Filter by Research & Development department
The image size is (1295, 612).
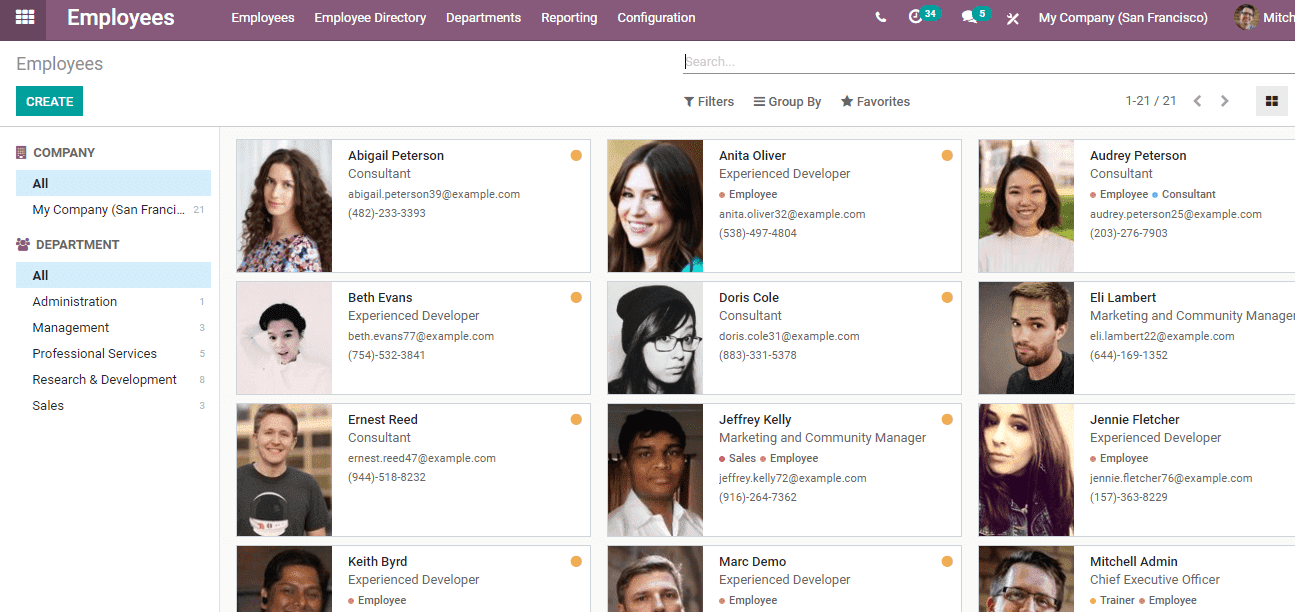(x=113, y=379)
